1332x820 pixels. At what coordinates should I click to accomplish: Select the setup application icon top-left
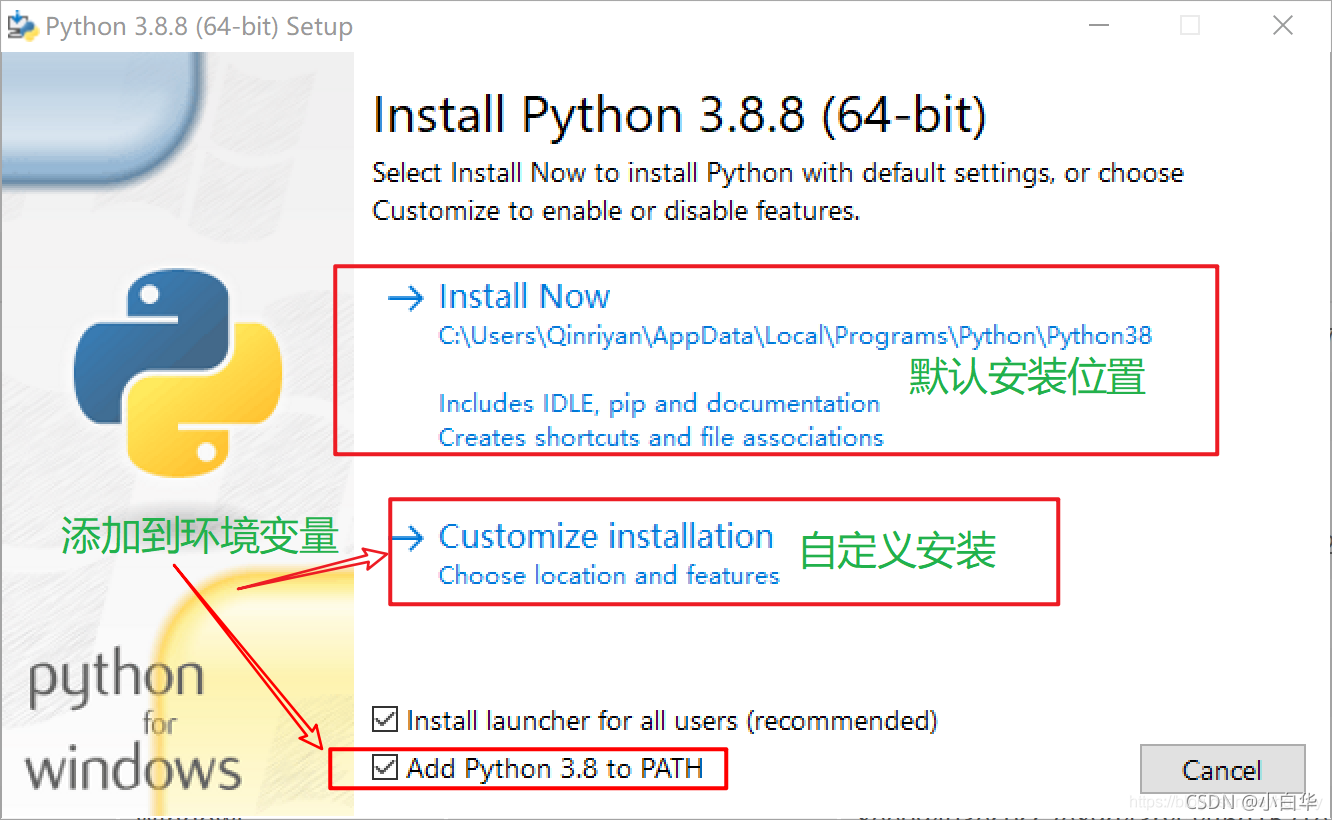click(x=22, y=25)
